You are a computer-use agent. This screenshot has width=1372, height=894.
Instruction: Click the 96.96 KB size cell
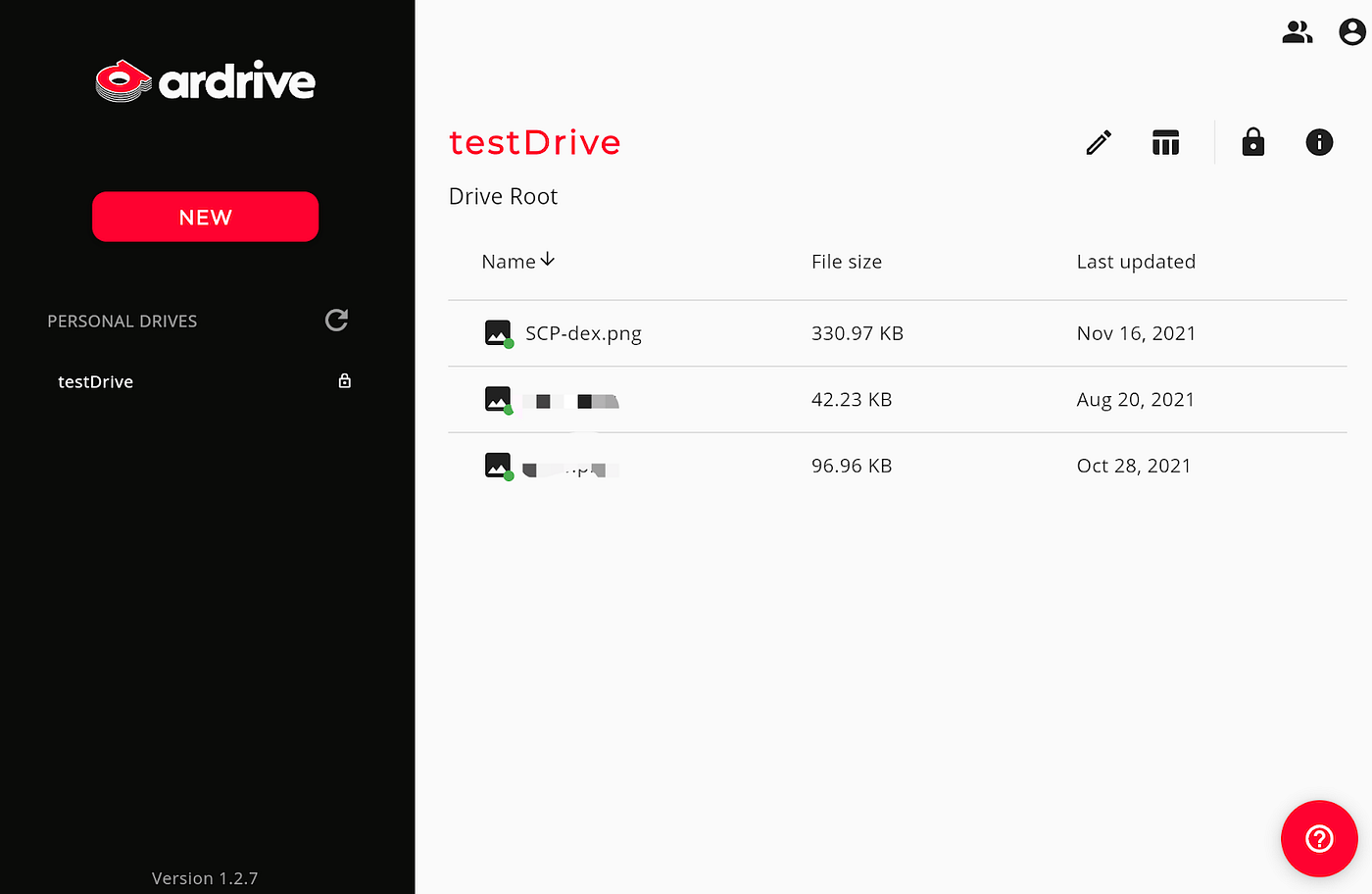[852, 466]
